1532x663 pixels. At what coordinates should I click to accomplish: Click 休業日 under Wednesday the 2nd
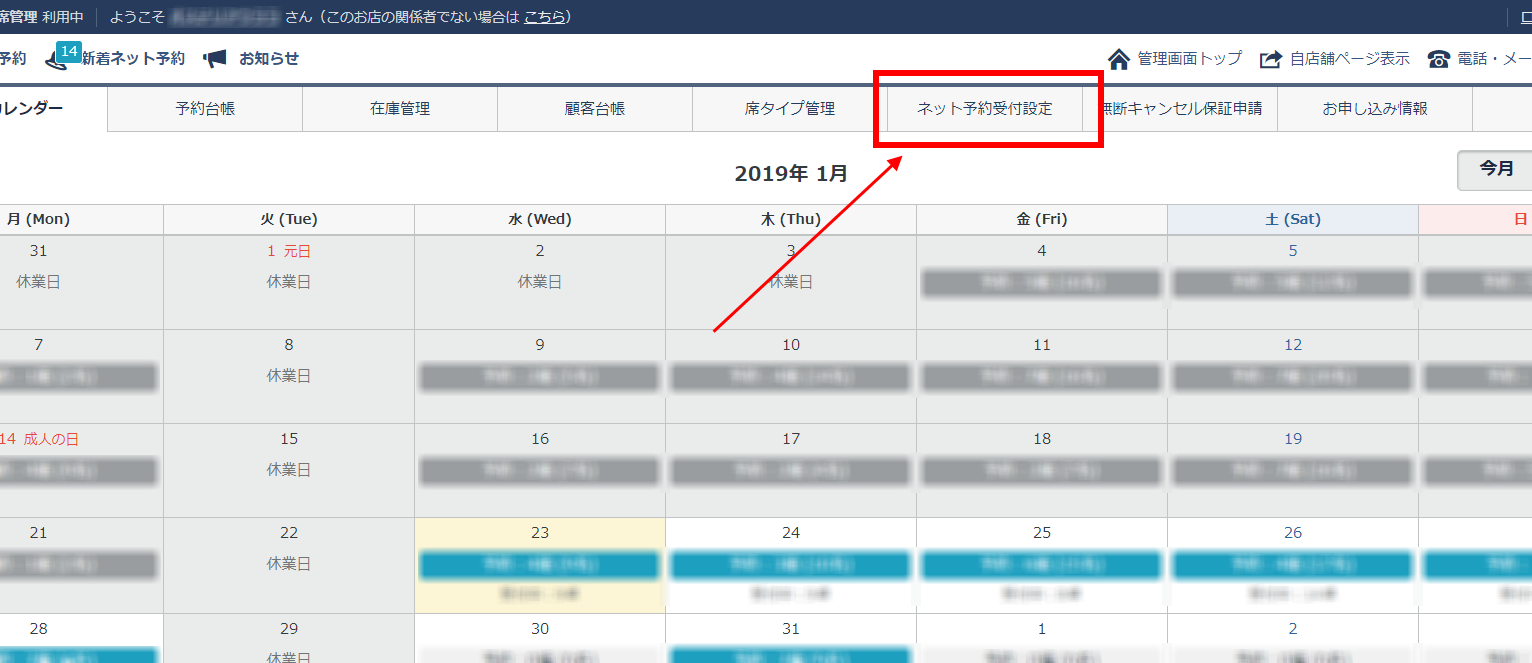540,282
